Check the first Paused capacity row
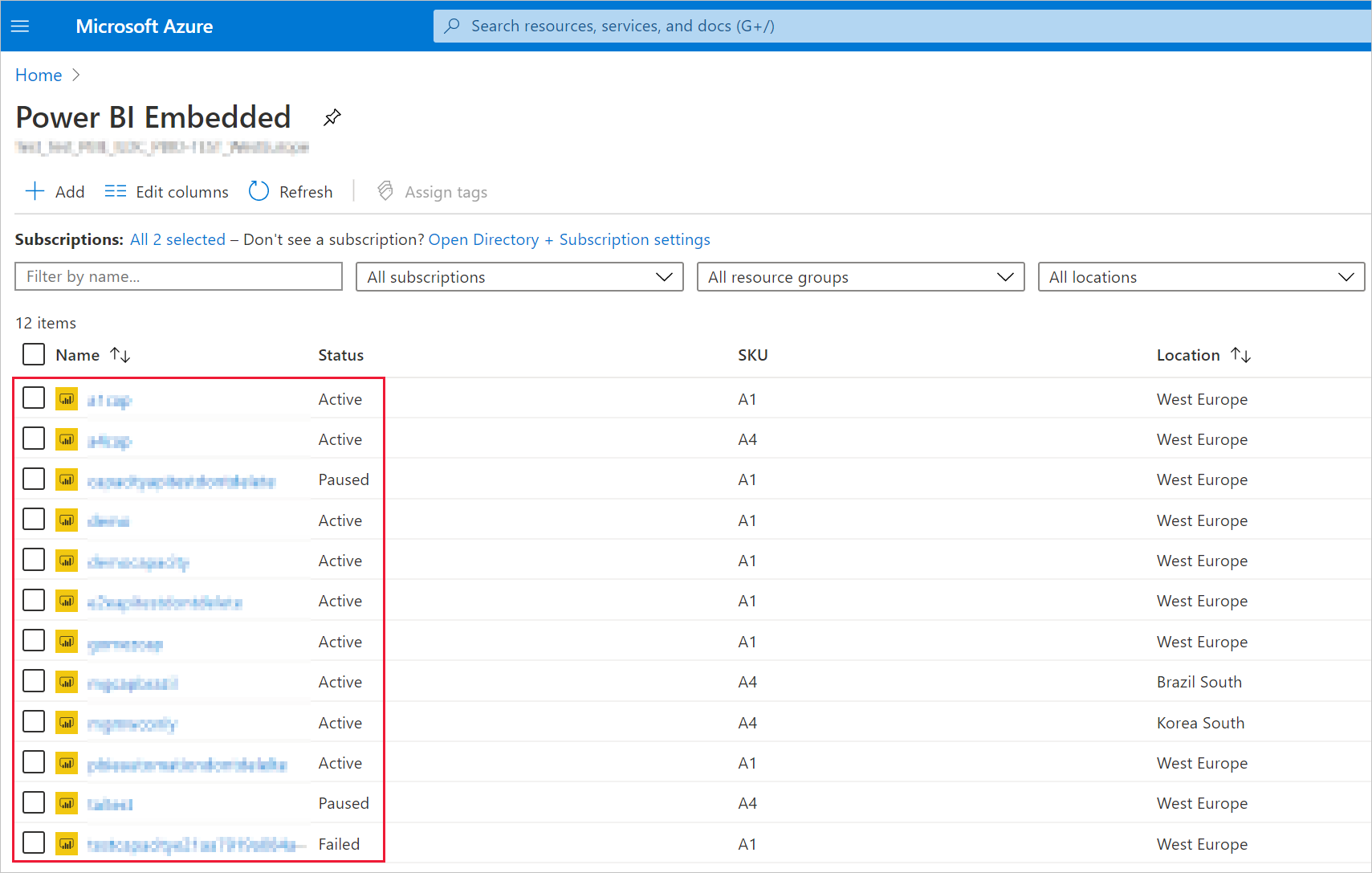This screenshot has height=873, width=1372. (x=34, y=479)
